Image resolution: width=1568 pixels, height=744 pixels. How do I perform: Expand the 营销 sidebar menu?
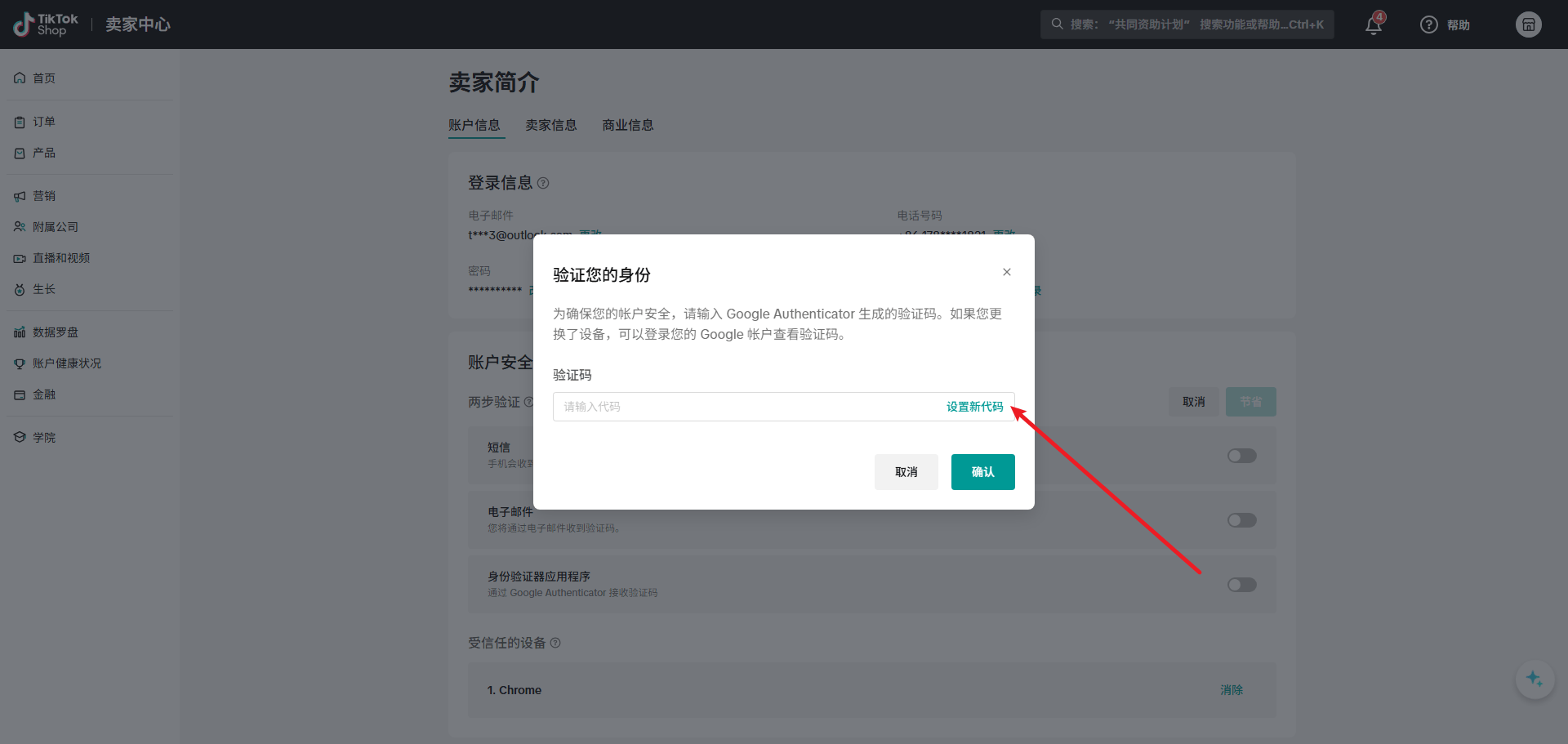coord(44,196)
